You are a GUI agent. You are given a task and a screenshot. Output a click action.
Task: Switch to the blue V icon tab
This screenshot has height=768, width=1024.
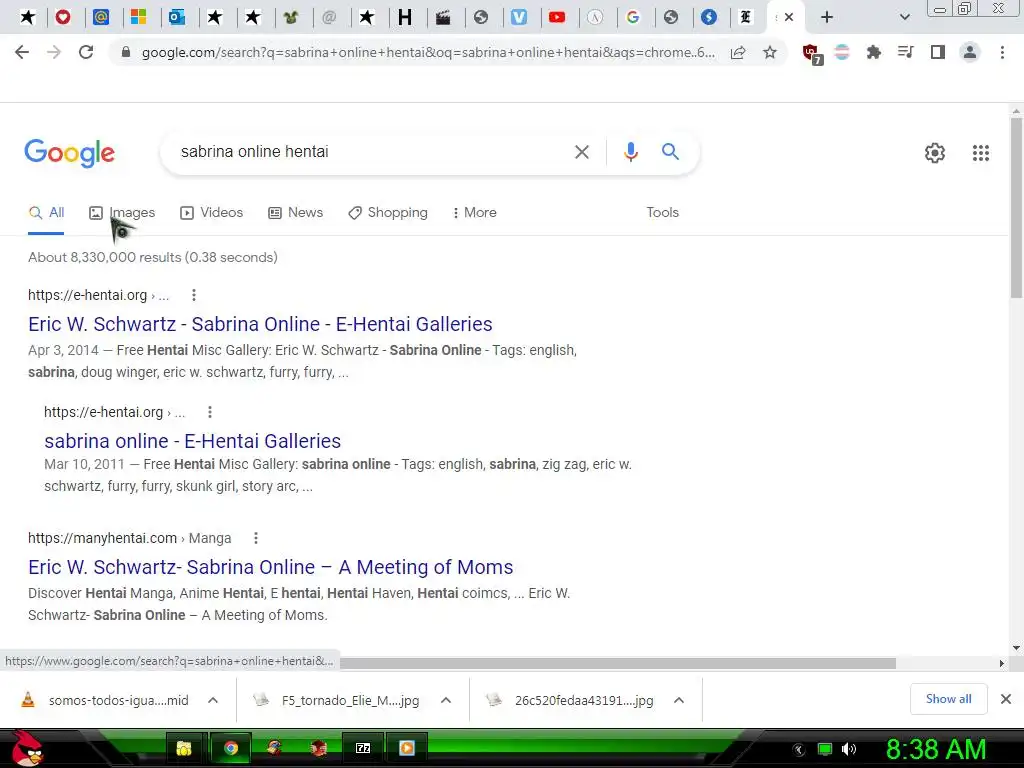click(x=519, y=17)
